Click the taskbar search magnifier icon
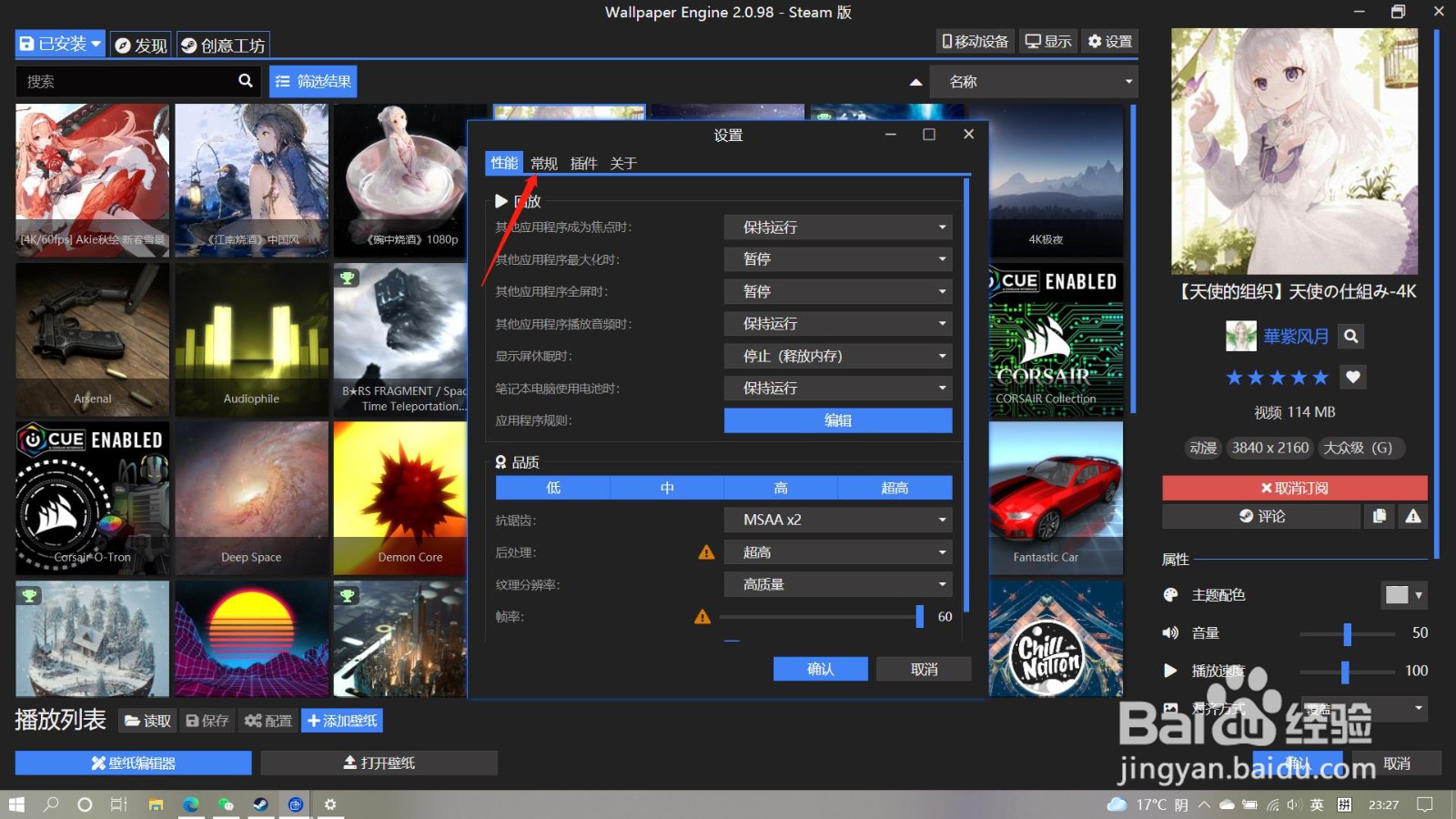Image resolution: width=1456 pixels, height=819 pixels. 51,804
